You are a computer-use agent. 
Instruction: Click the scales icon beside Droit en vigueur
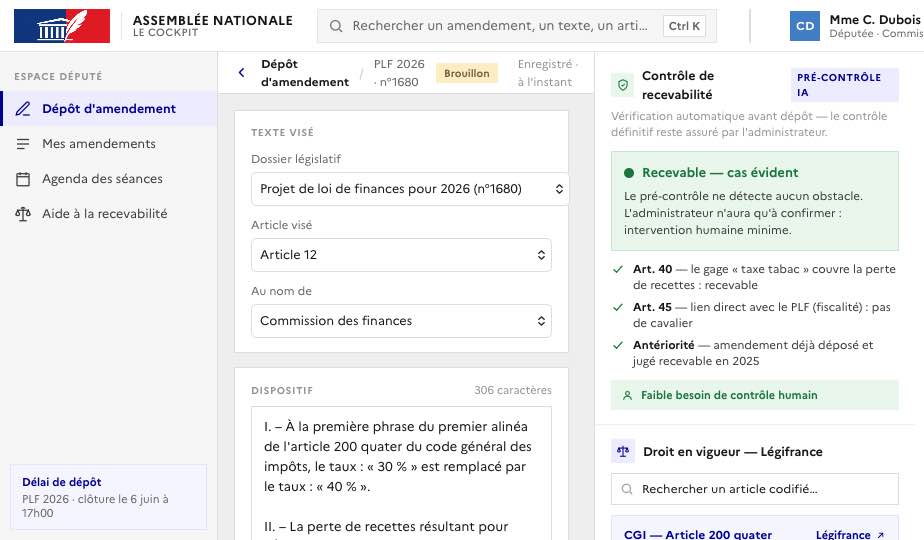623,452
